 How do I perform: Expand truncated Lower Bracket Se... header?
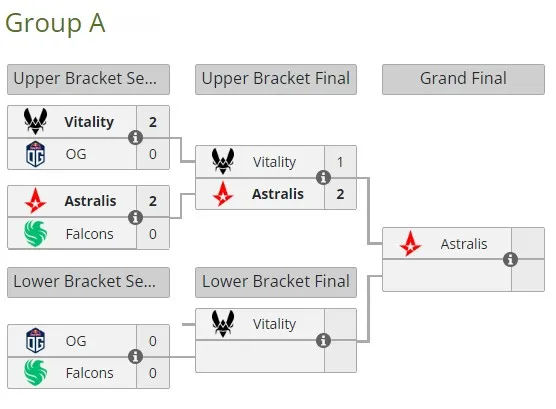click(88, 282)
